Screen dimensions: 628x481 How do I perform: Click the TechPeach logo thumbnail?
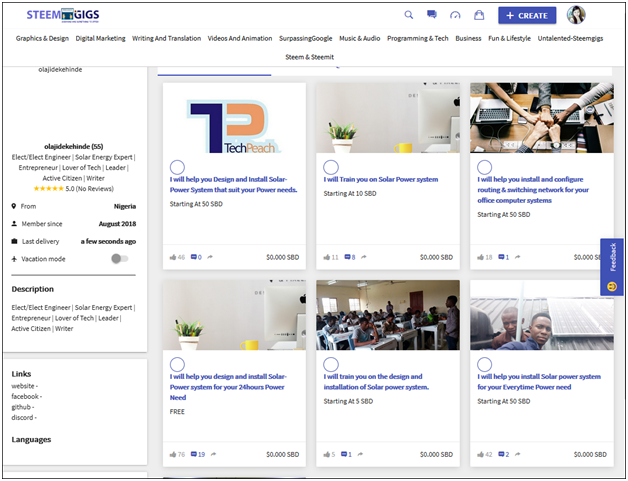pos(234,118)
